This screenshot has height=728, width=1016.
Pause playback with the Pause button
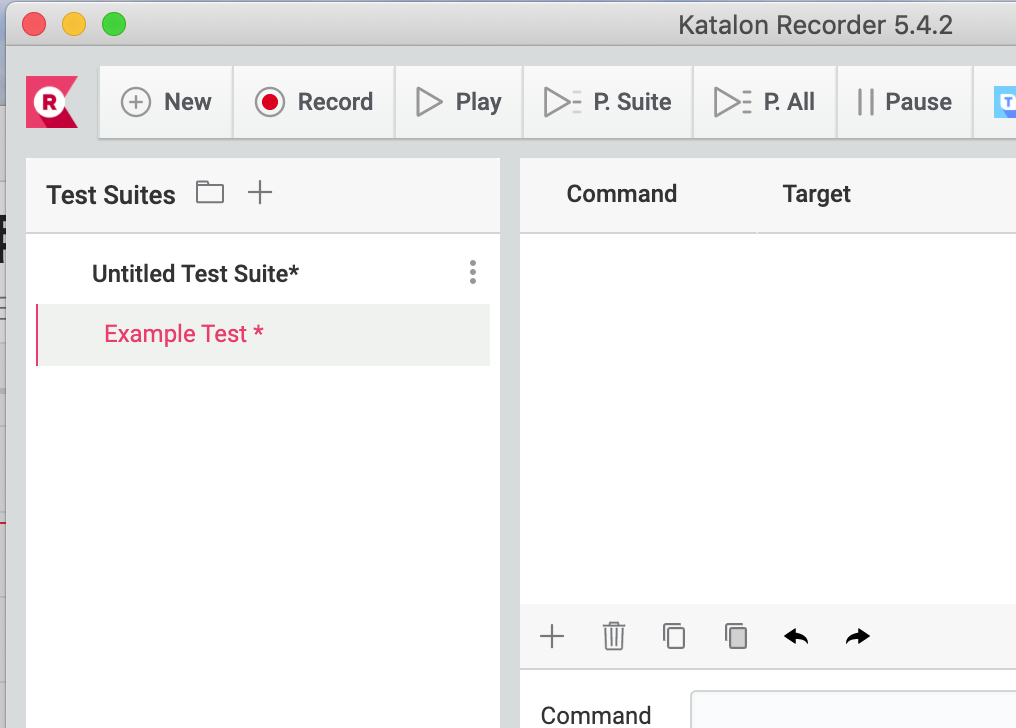coord(905,102)
